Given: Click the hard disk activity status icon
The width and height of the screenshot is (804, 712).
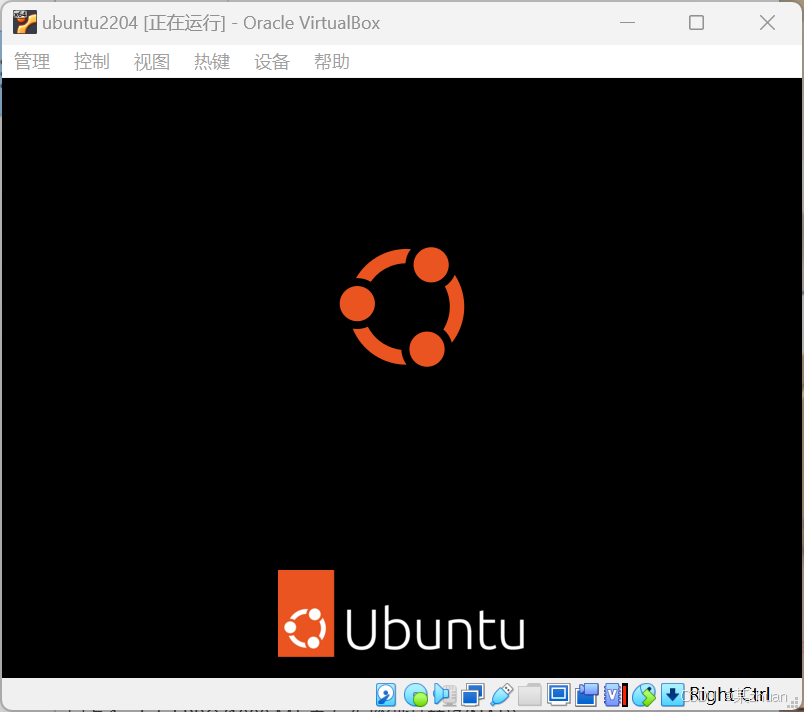Looking at the screenshot, I should [386, 695].
